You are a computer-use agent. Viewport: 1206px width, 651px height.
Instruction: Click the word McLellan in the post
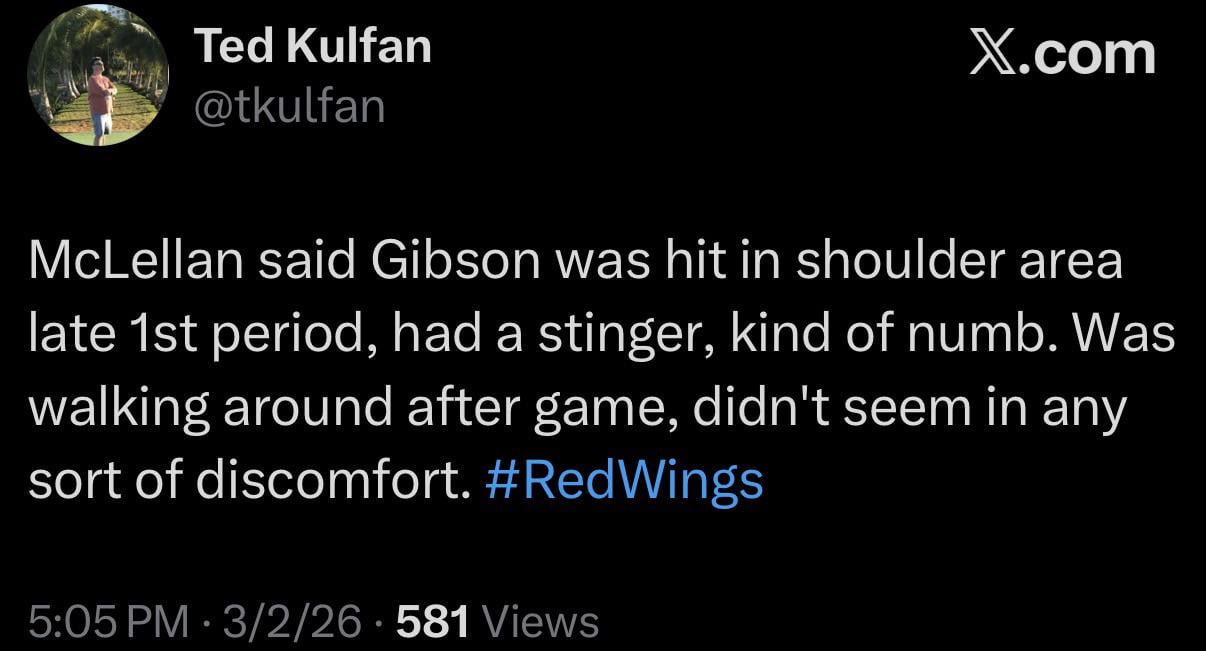(138, 262)
